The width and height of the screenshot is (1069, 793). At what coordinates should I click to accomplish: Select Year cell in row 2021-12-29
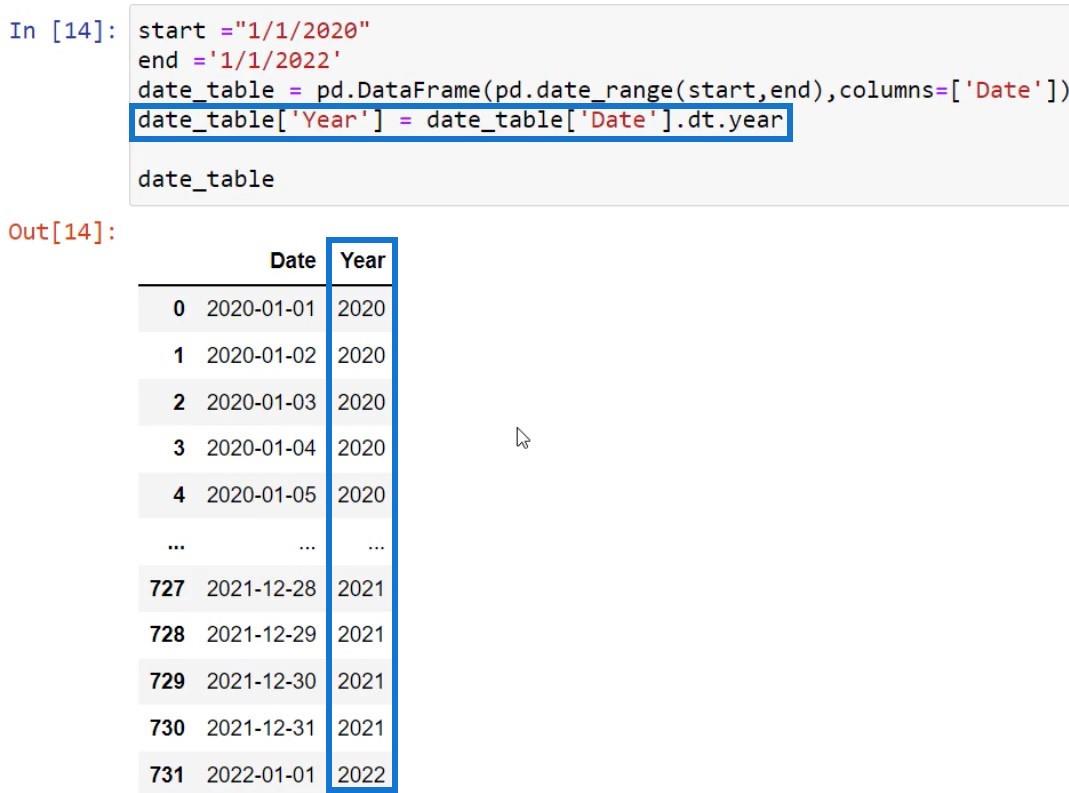[361, 634]
